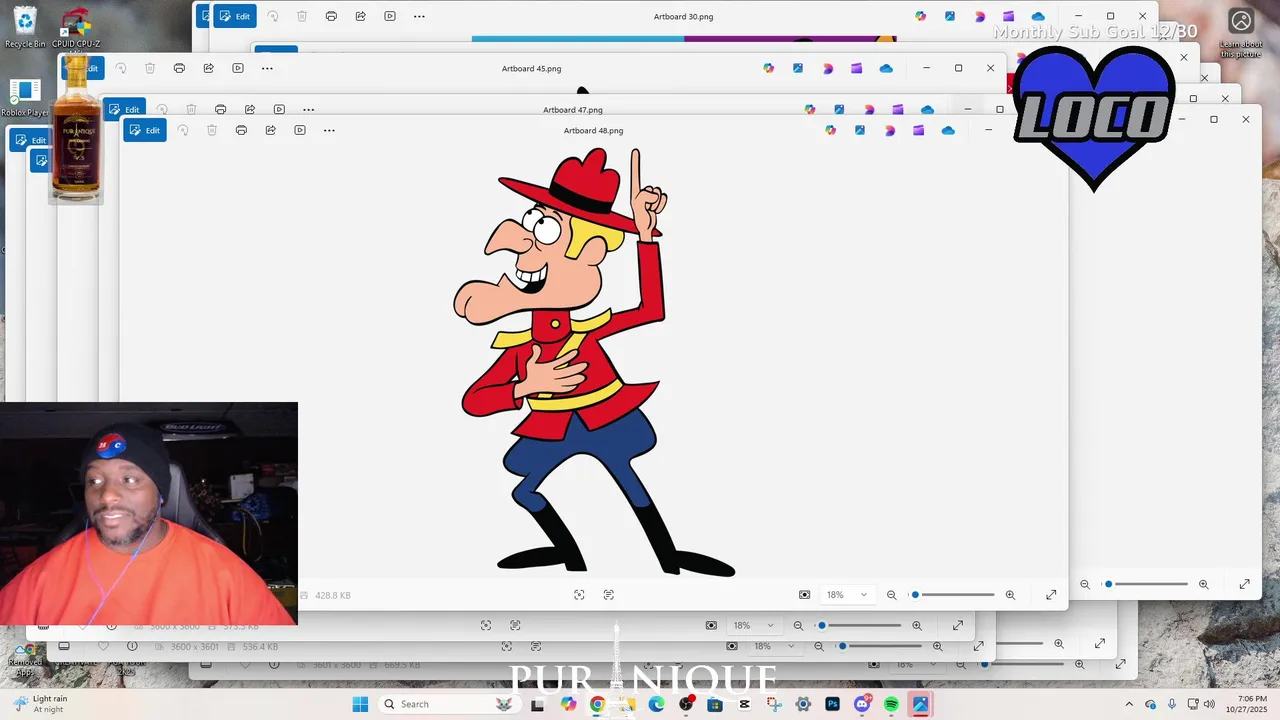The image size is (1280, 720).
Task: Share the Artboard 48 image
Action: (x=271, y=130)
